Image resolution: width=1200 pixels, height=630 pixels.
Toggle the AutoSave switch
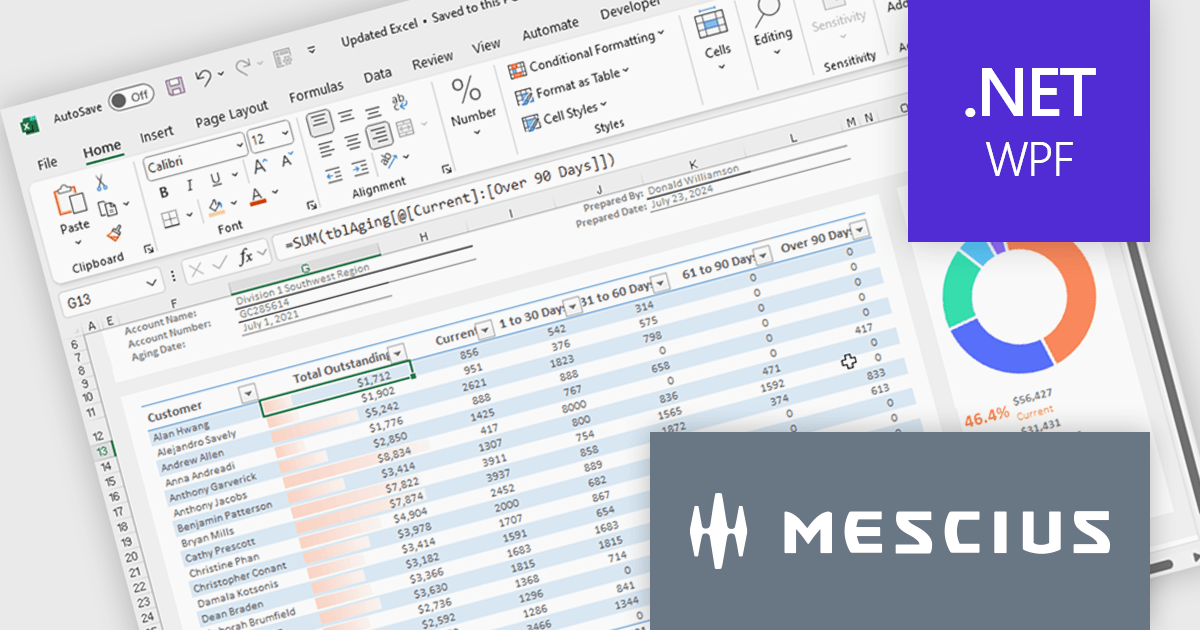point(133,97)
